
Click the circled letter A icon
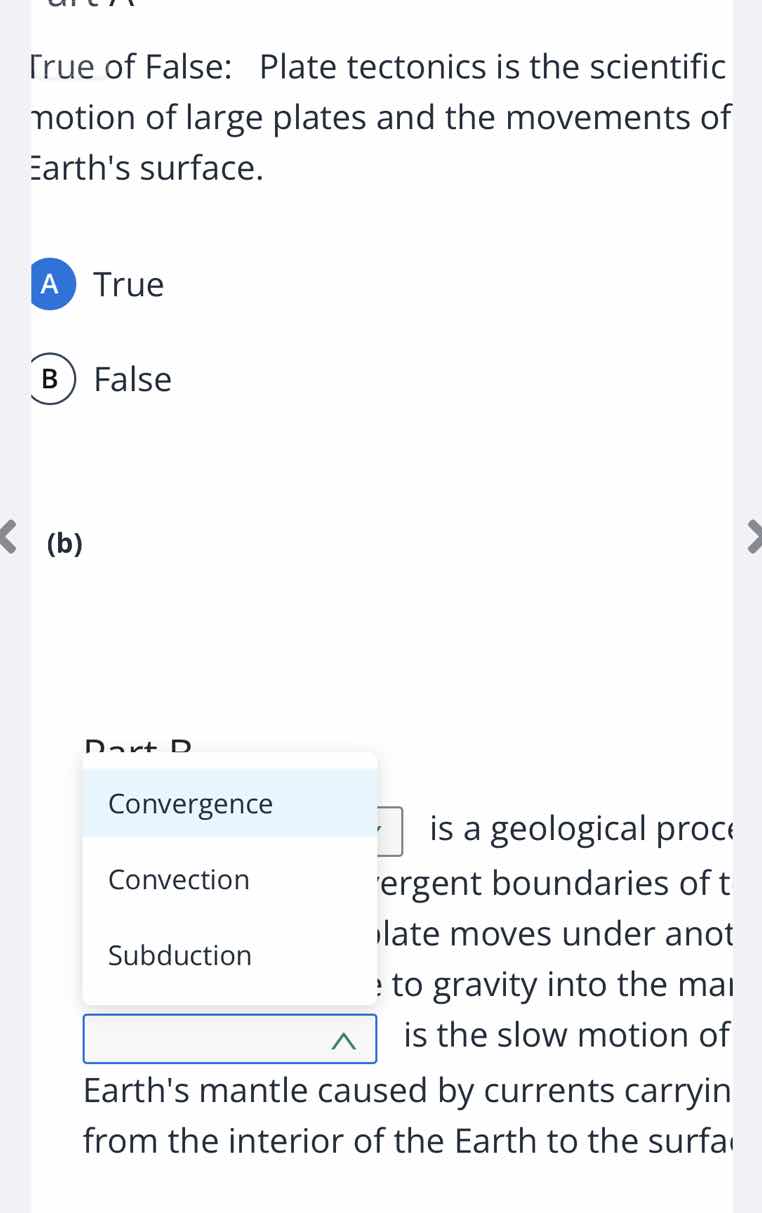pos(51,284)
